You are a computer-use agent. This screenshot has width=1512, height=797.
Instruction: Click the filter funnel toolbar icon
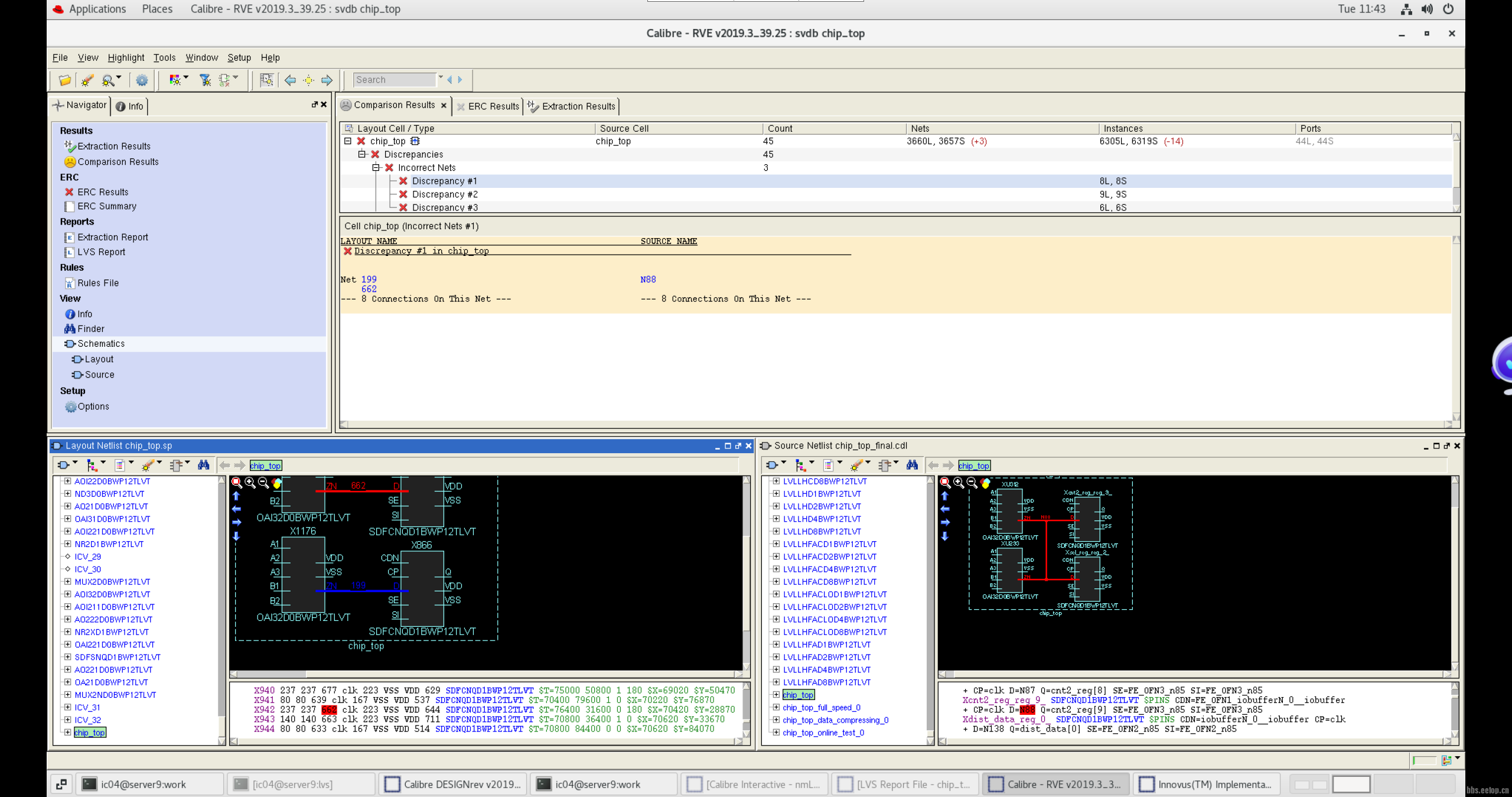pyautogui.click(x=205, y=80)
